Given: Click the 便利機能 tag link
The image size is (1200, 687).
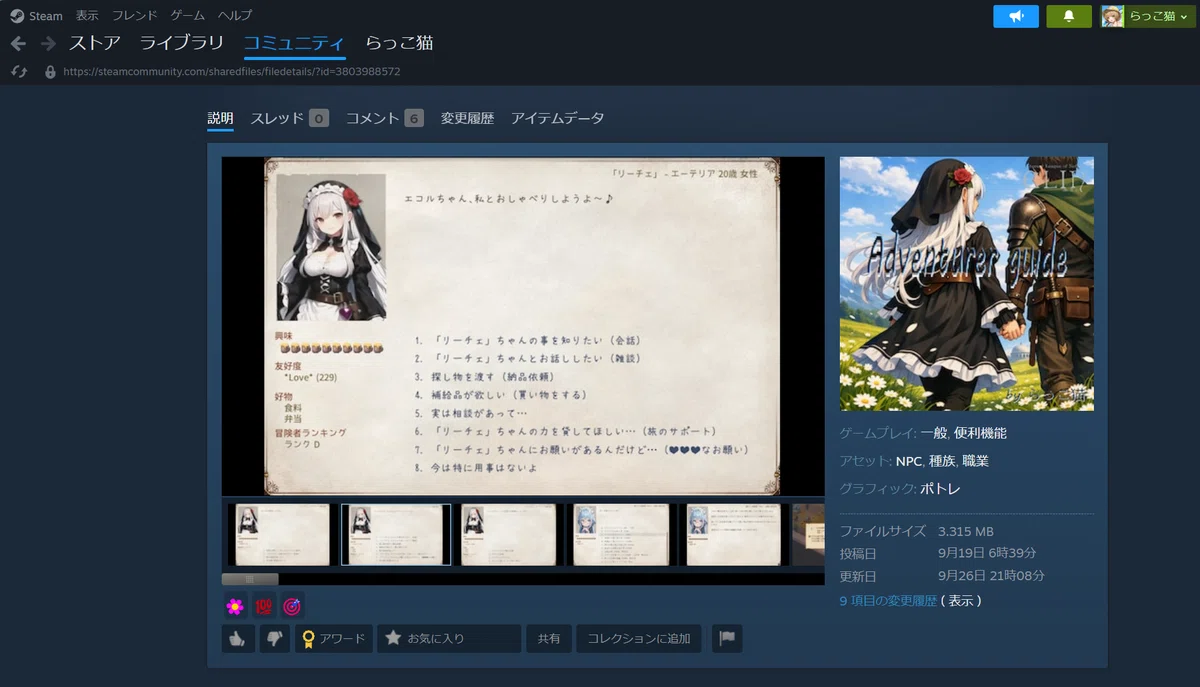Looking at the screenshot, I should point(980,433).
